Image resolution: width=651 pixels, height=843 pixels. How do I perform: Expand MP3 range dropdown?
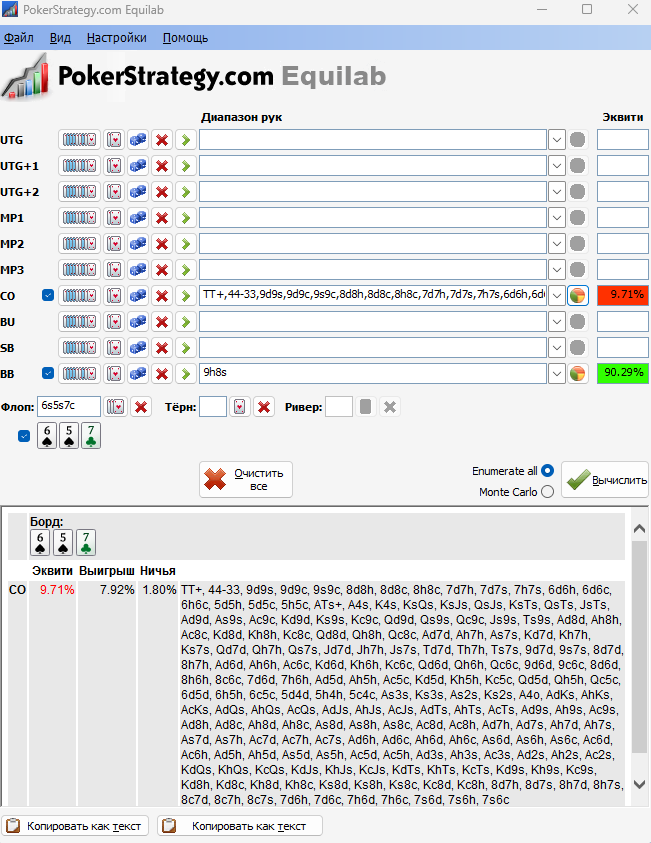tap(557, 270)
